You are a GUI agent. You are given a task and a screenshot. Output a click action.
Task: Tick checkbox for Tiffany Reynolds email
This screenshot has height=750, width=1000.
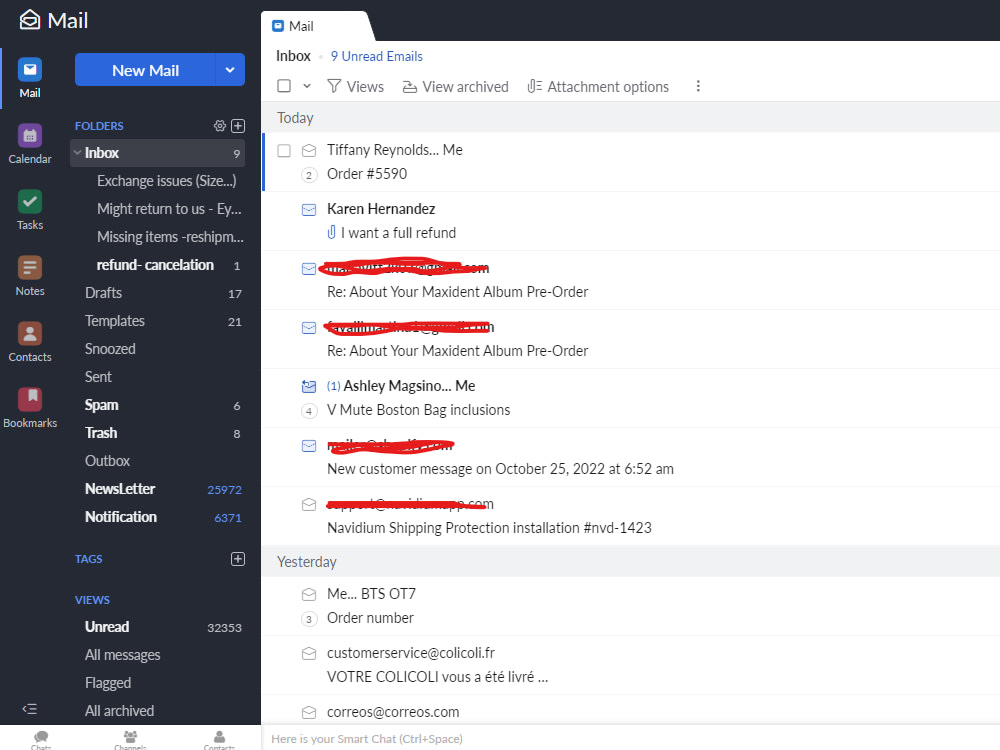284,151
